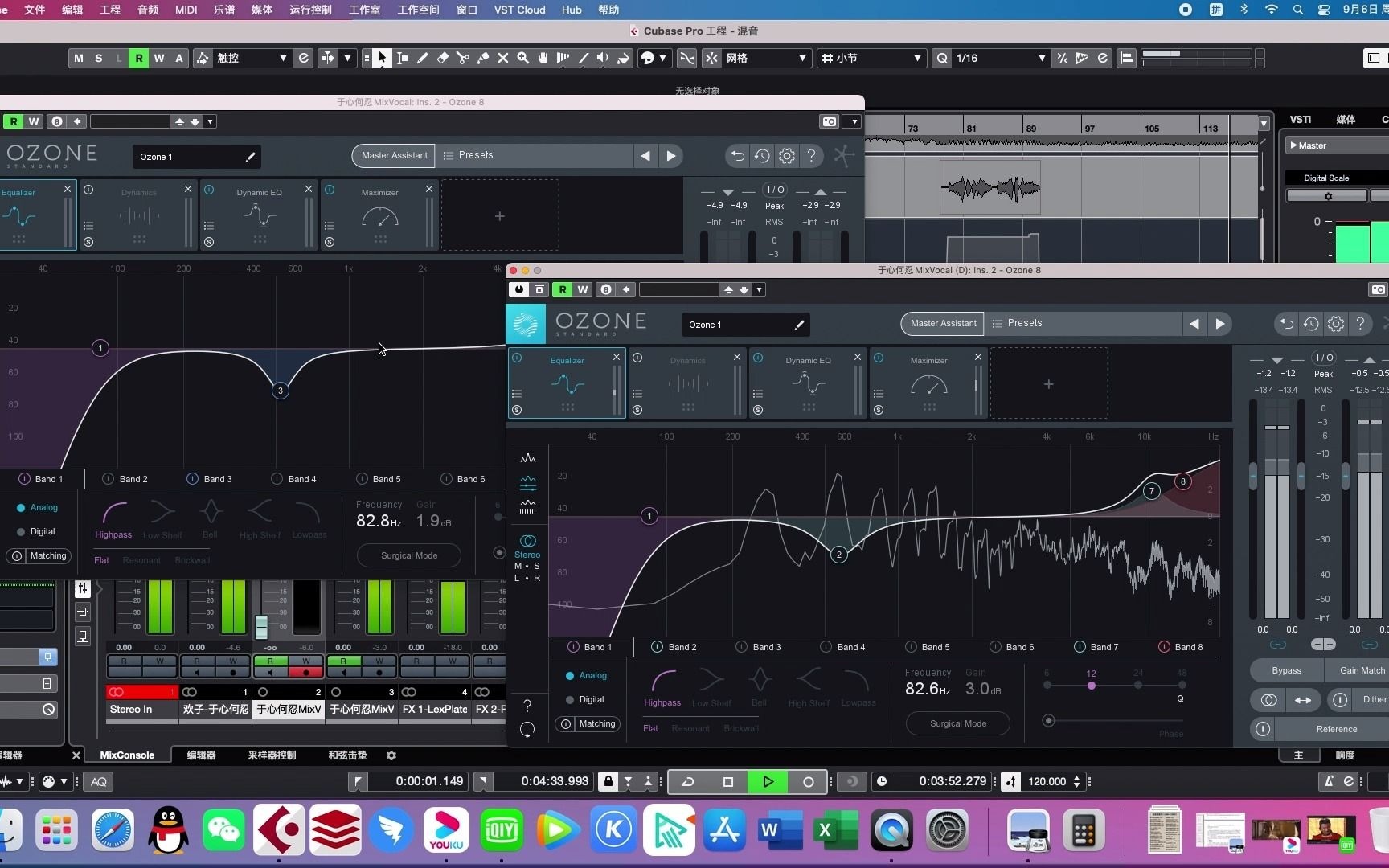Image resolution: width=1389 pixels, height=868 pixels.
Task: Switch to the 和弦击垫 tab
Action: point(347,755)
